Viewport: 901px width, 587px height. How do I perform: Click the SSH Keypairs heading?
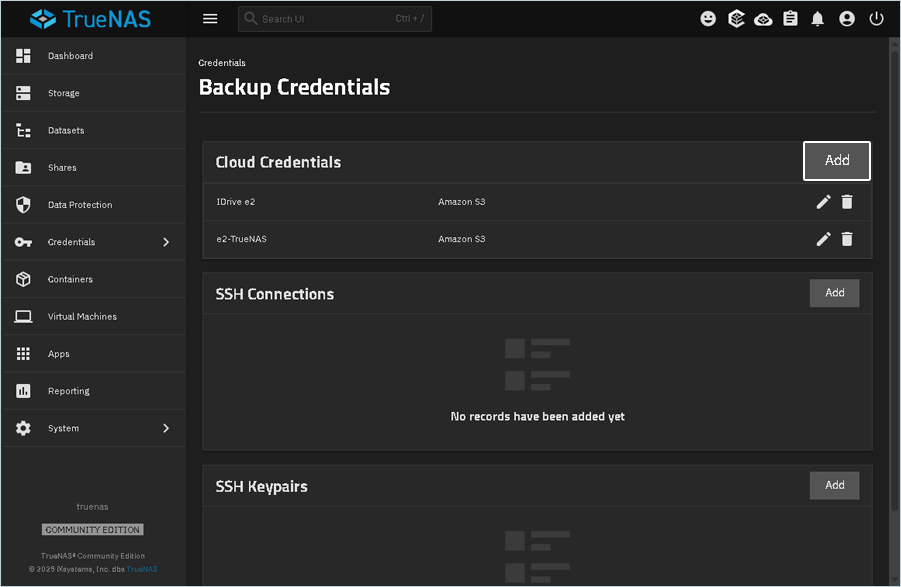[x=261, y=486]
